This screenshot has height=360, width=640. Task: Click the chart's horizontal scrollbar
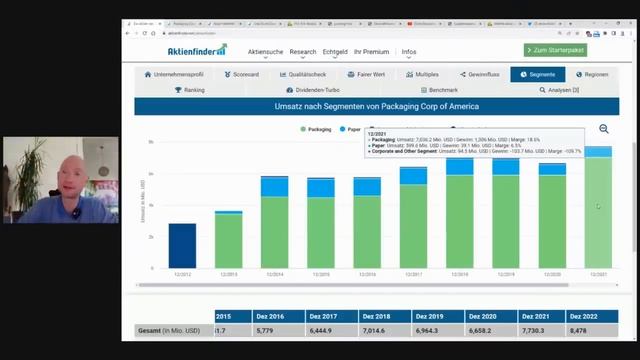353,285
